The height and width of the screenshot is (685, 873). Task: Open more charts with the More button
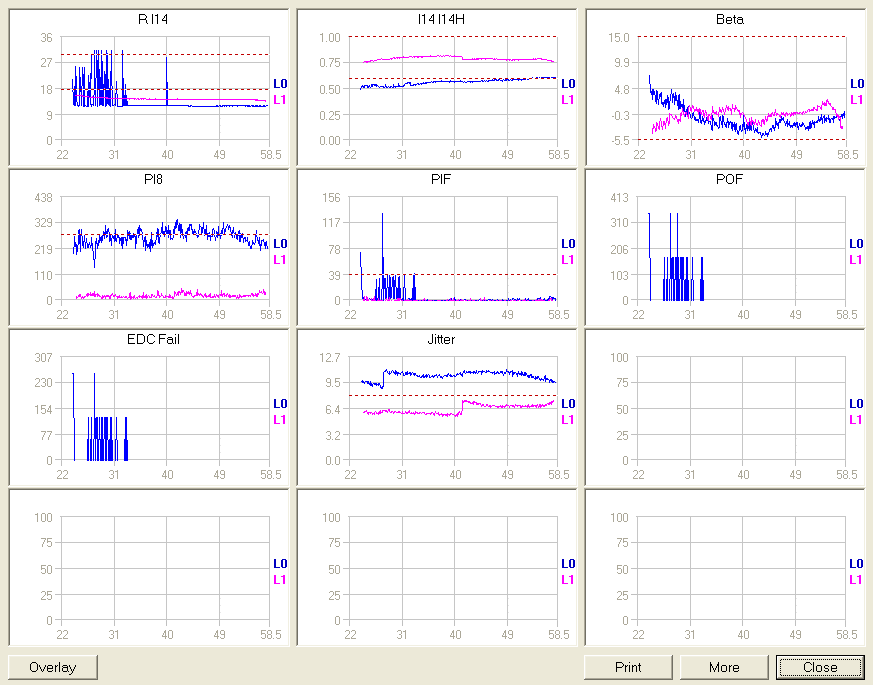pyautogui.click(x=724, y=667)
